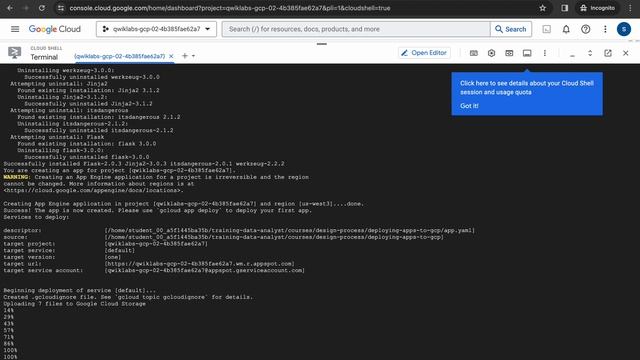Click the web preview icon
This screenshot has height=360, width=640.
coord(509,53)
